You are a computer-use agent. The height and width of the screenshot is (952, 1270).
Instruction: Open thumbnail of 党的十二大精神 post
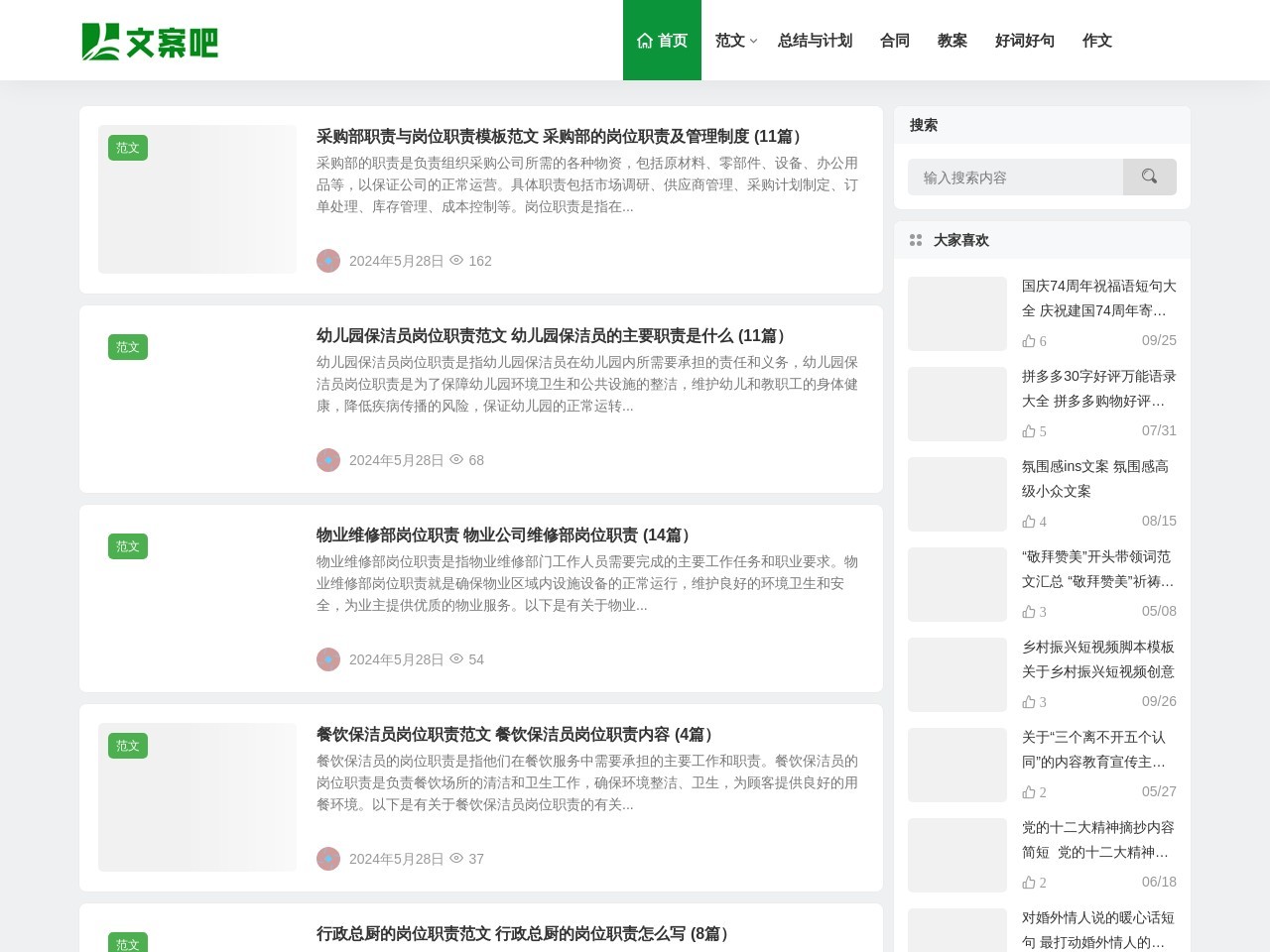pyautogui.click(x=957, y=855)
